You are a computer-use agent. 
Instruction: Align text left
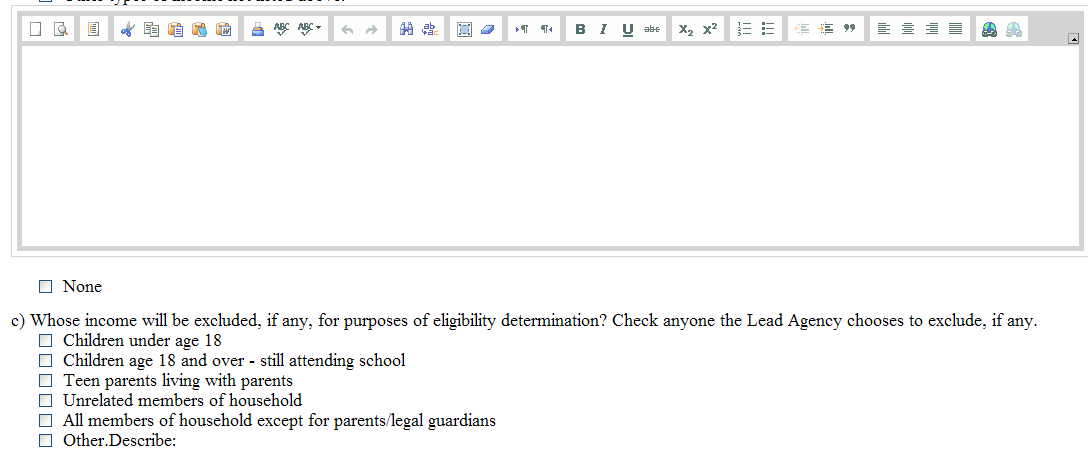tap(883, 29)
